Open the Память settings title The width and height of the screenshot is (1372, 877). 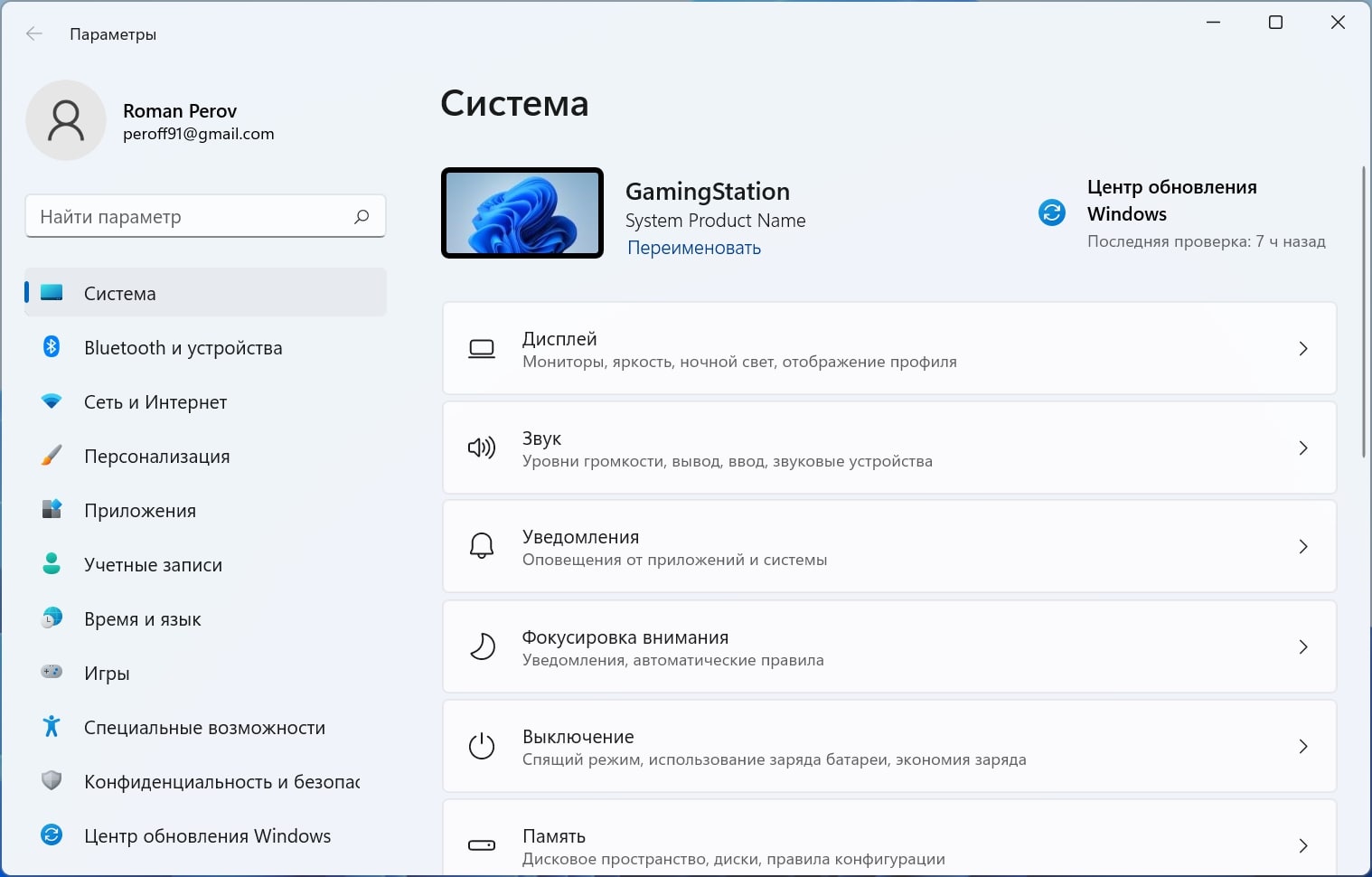(554, 836)
